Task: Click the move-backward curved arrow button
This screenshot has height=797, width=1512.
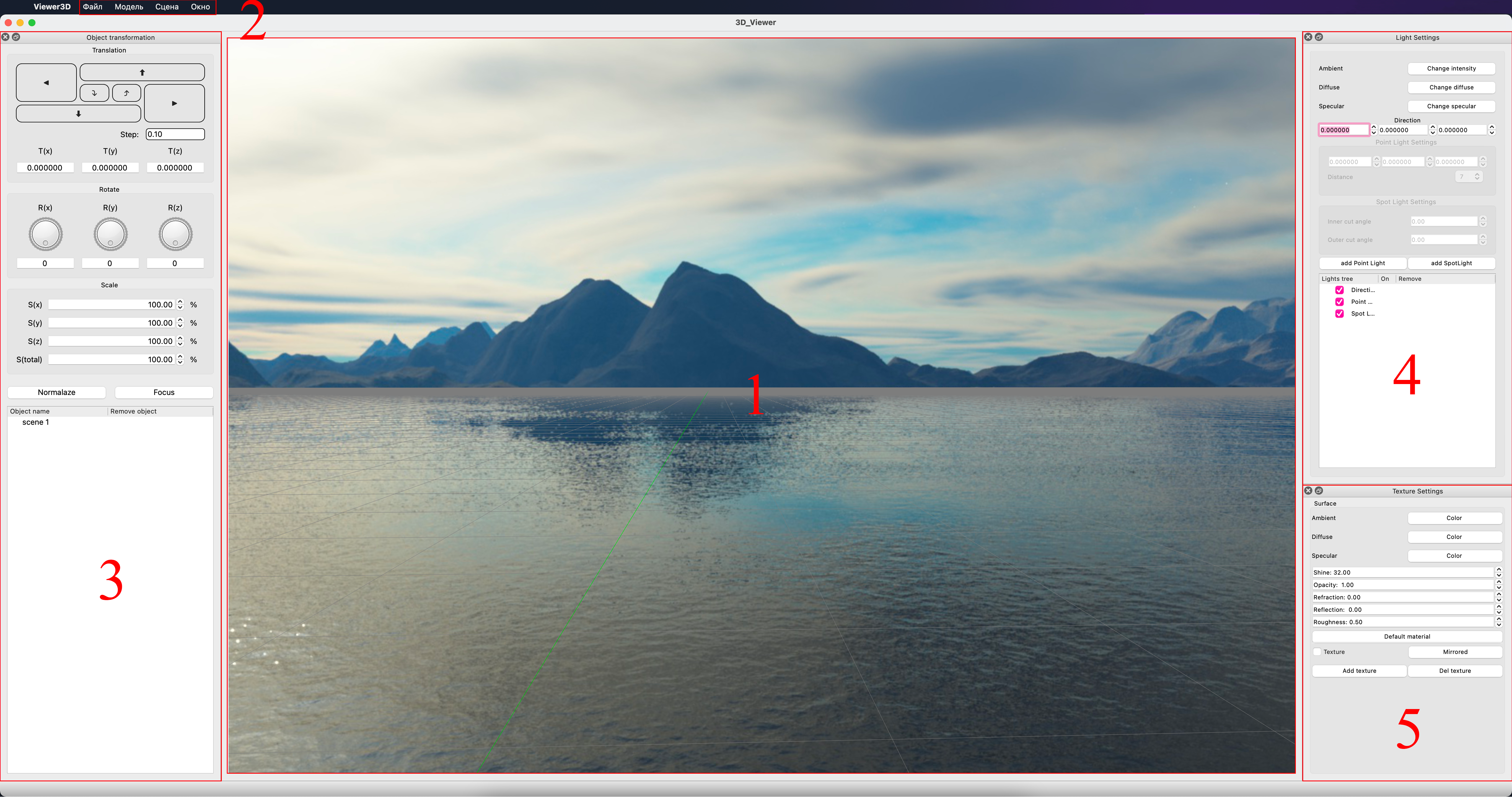Action: pyautogui.click(x=94, y=93)
